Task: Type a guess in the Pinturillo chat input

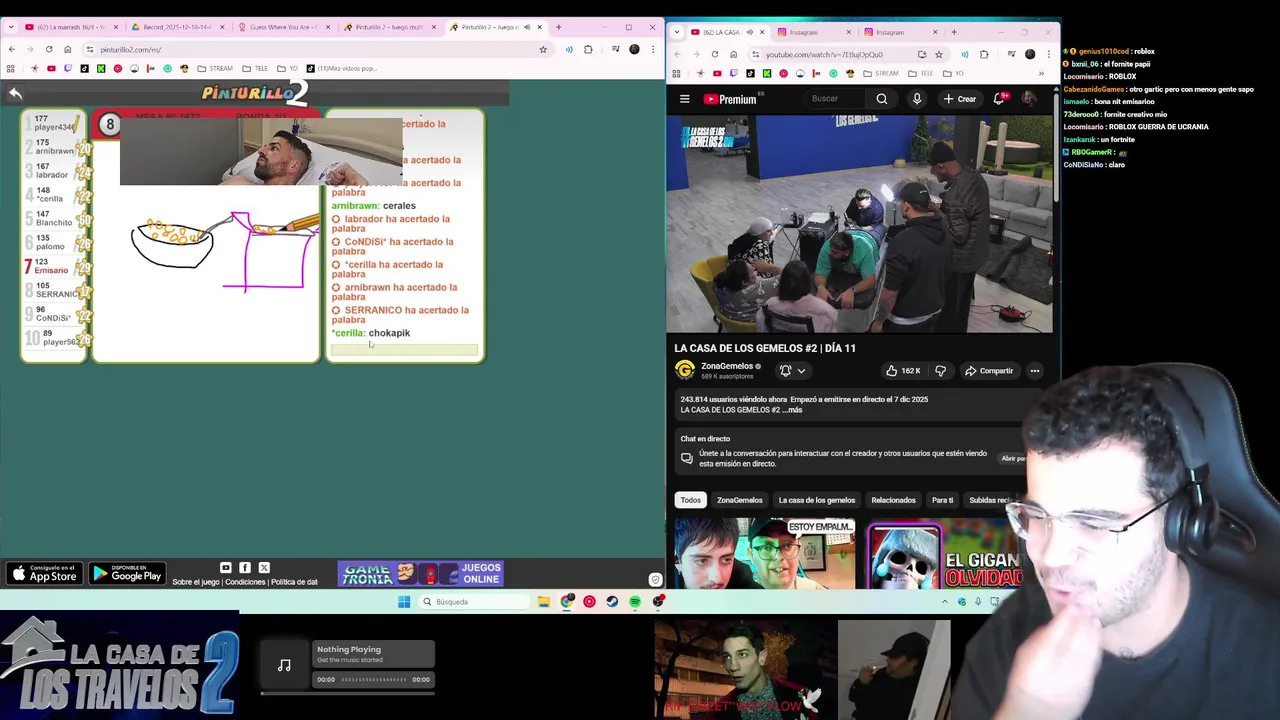Action: click(404, 350)
